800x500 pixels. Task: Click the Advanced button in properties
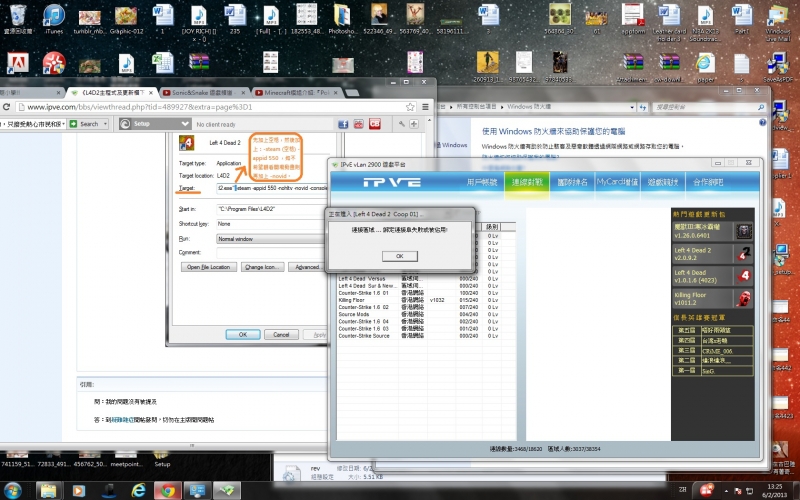coord(307,267)
